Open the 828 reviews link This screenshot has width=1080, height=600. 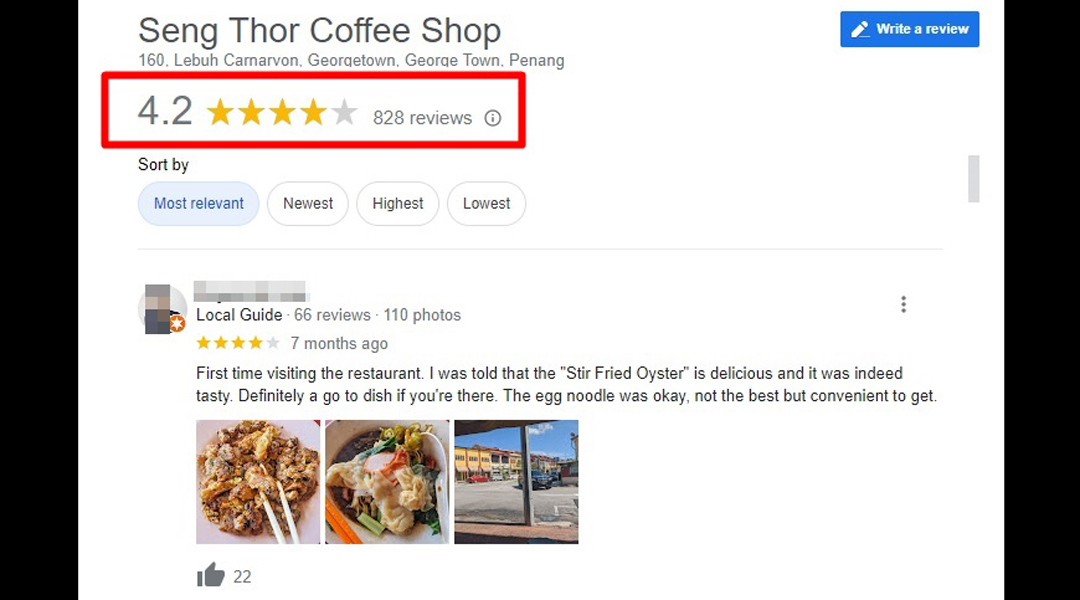click(422, 118)
